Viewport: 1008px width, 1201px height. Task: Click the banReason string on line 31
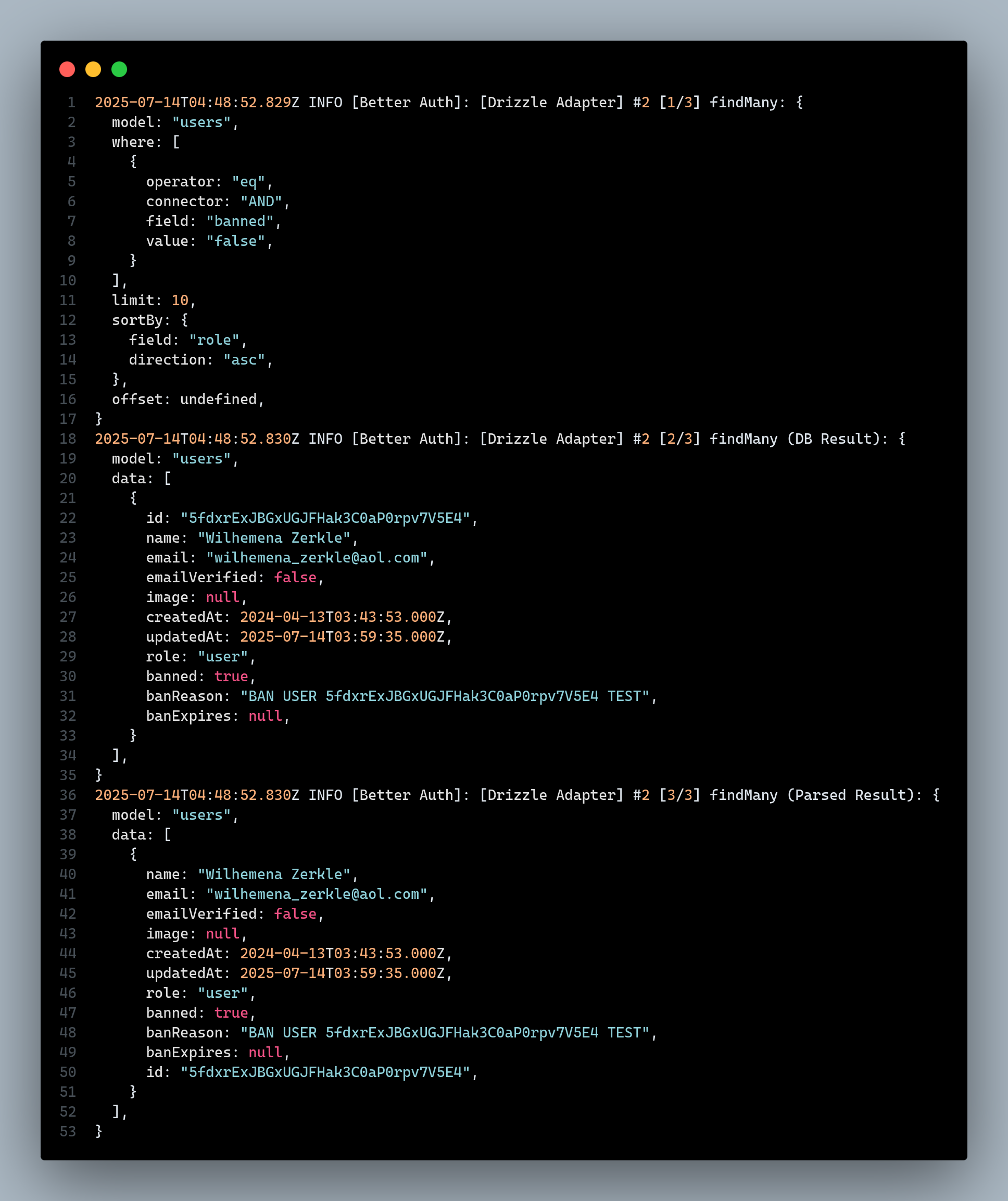coord(444,696)
